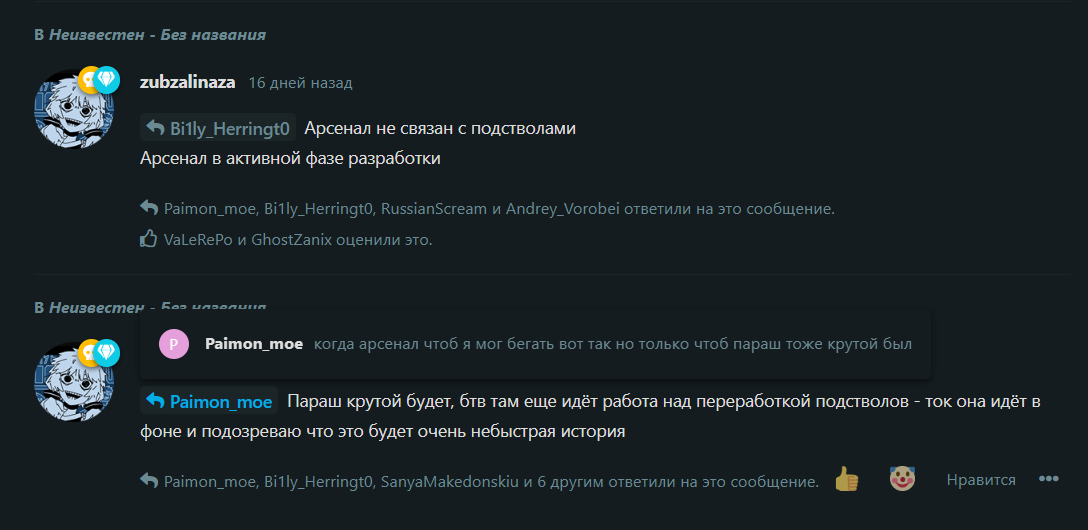Click the clown face reaction emoji
The image size is (1088, 530).
tap(902, 479)
